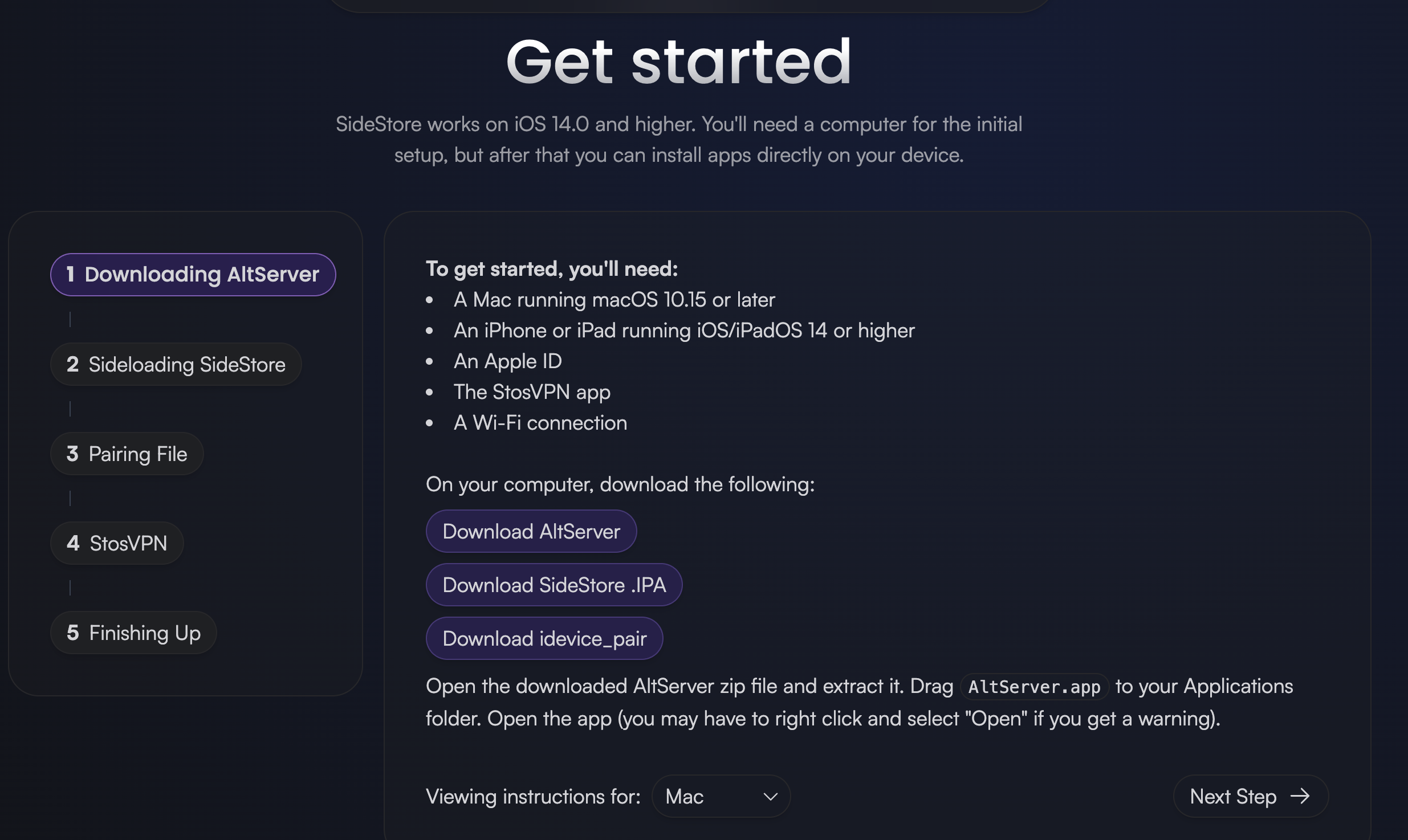Click step number 1 badge

pyautogui.click(x=71, y=275)
